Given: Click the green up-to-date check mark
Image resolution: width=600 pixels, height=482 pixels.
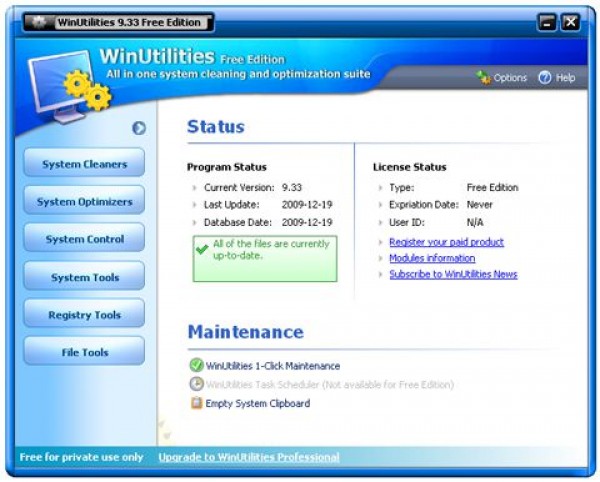Looking at the screenshot, I should click(202, 249).
